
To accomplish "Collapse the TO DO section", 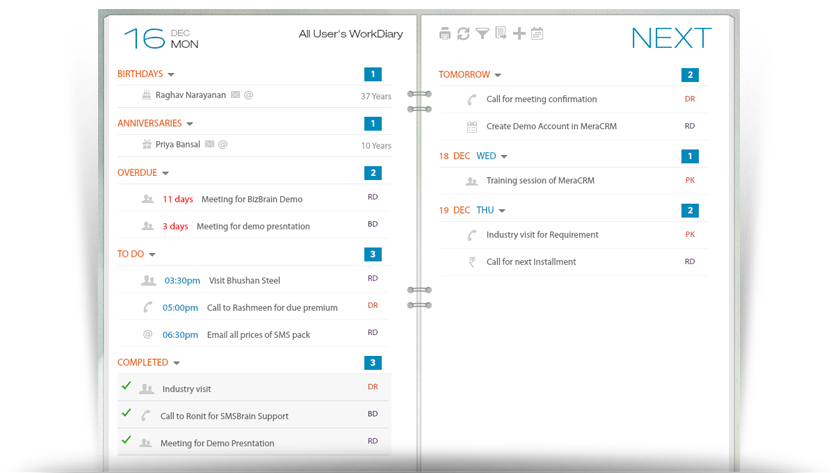I will [152, 255].
